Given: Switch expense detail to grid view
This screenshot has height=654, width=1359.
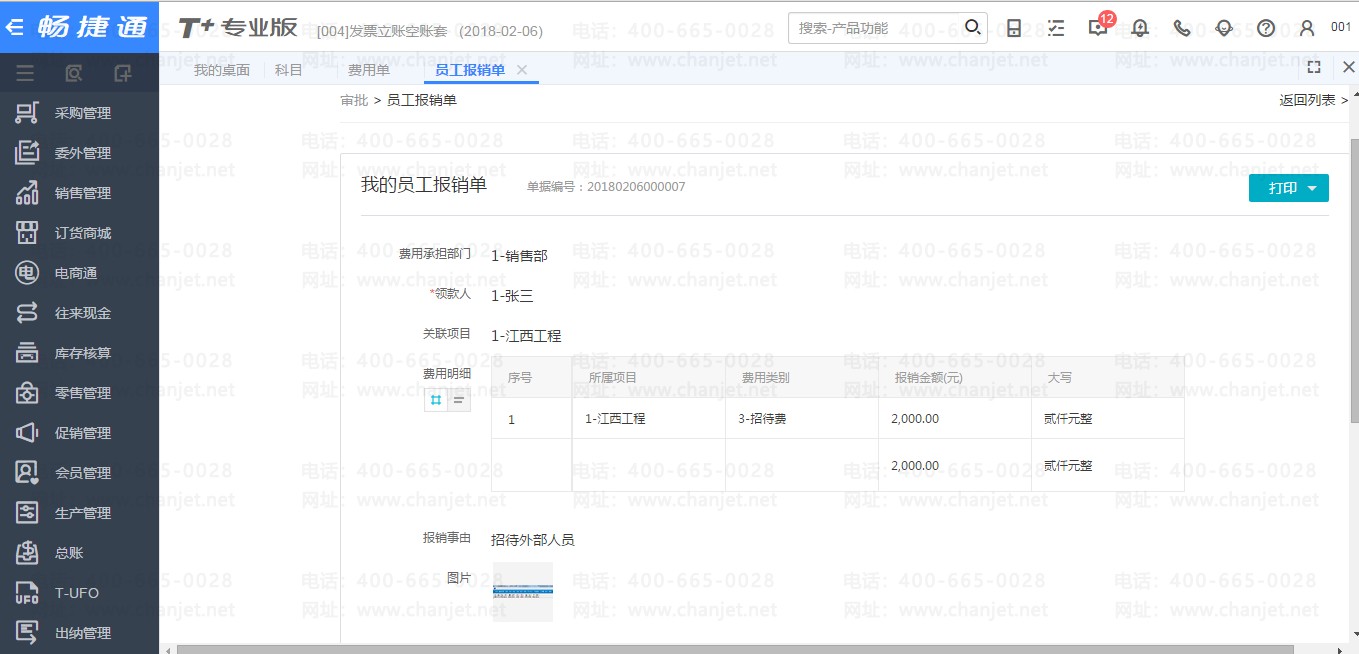Looking at the screenshot, I should pyautogui.click(x=436, y=400).
